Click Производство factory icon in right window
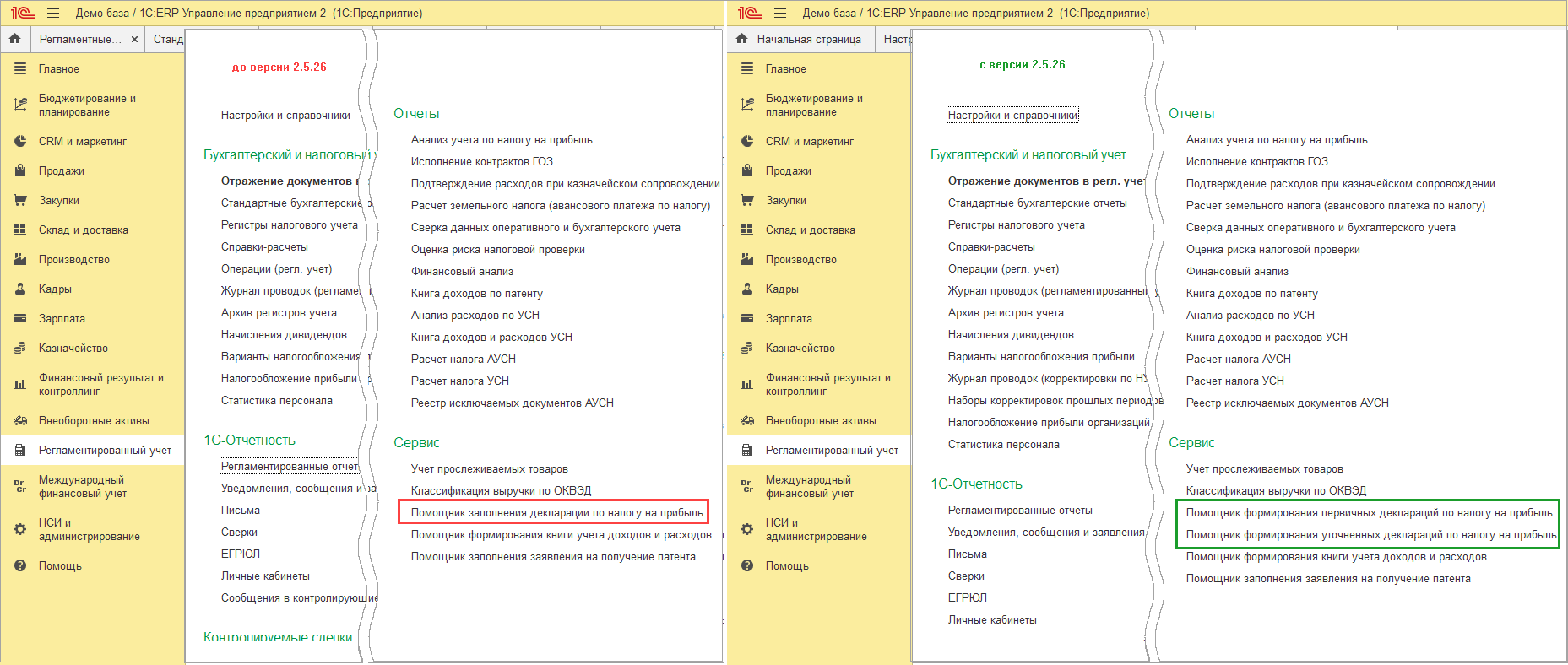This screenshot has height=665, width=1568. tap(747, 260)
